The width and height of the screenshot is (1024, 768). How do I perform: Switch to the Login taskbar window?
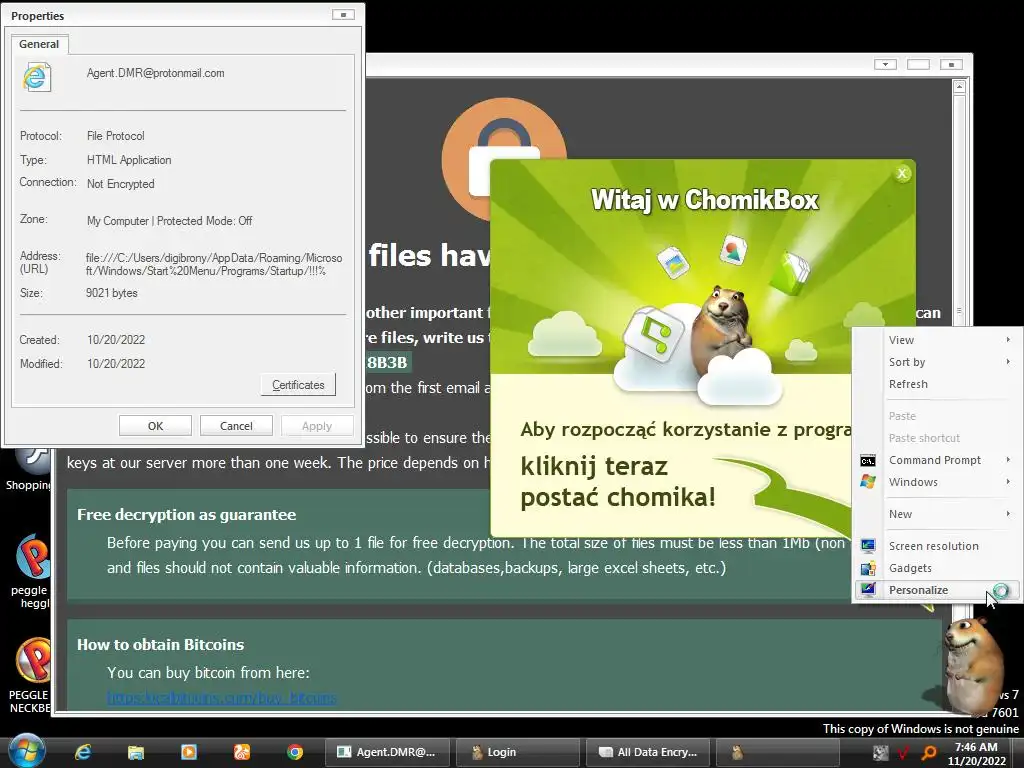pos(517,752)
